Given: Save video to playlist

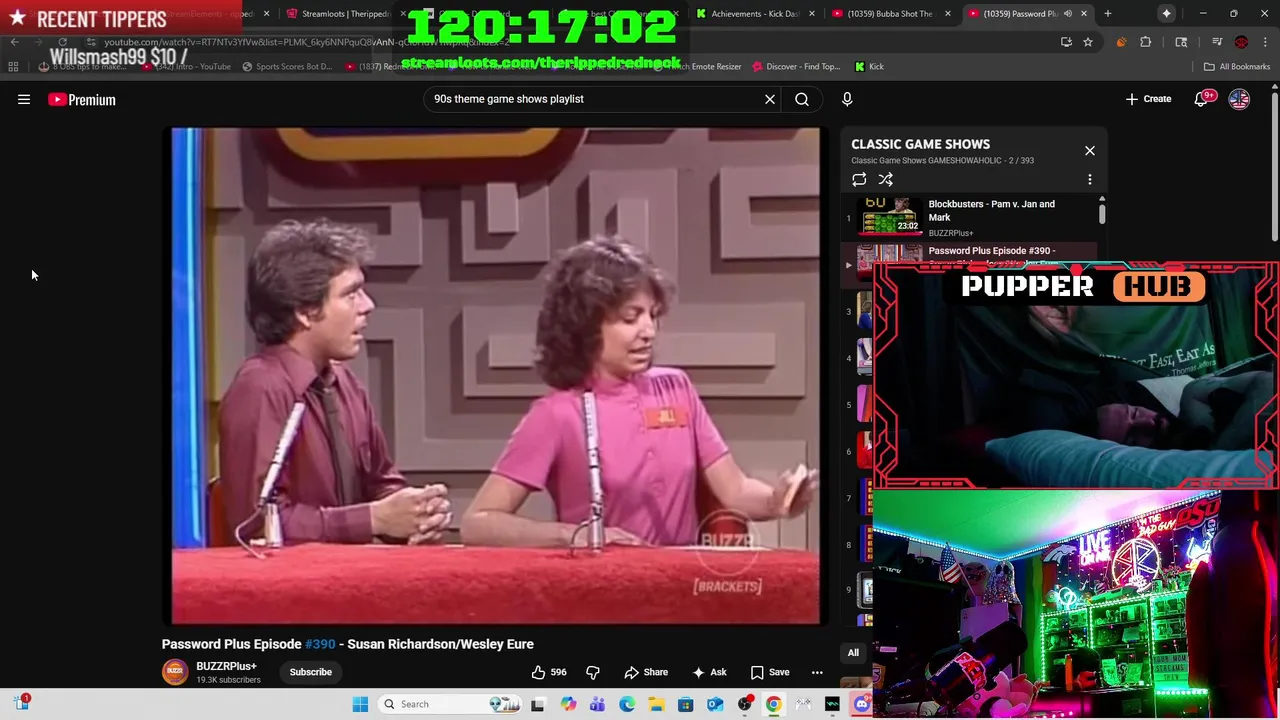Looking at the screenshot, I should click(x=770, y=672).
